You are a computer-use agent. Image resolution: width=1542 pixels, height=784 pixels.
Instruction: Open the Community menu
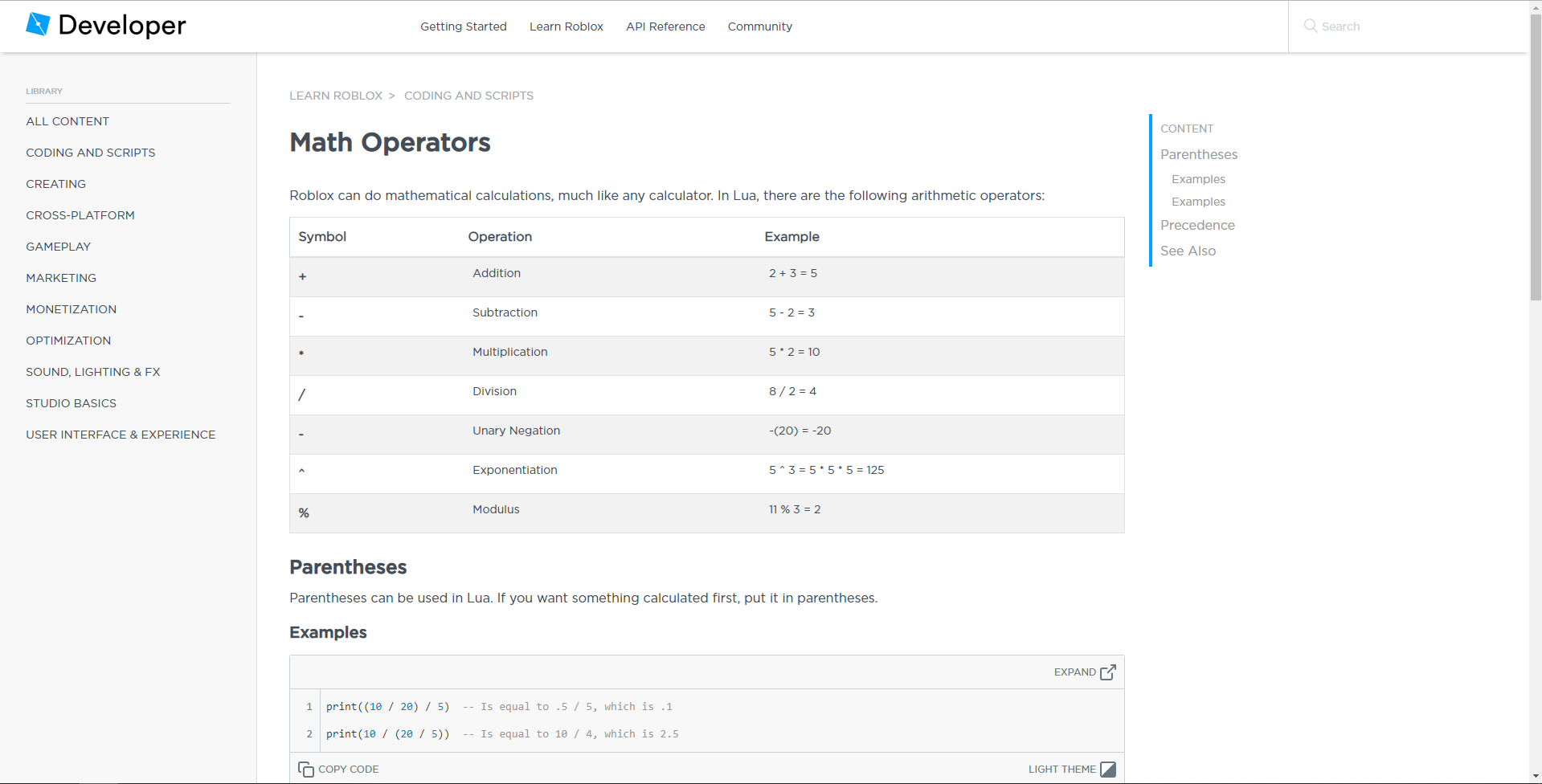point(760,27)
